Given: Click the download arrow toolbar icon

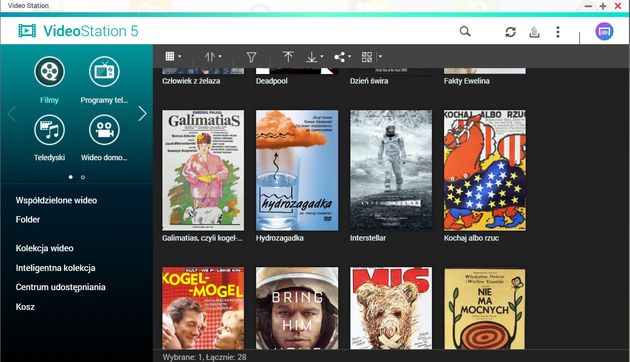Looking at the screenshot, I should tap(311, 57).
